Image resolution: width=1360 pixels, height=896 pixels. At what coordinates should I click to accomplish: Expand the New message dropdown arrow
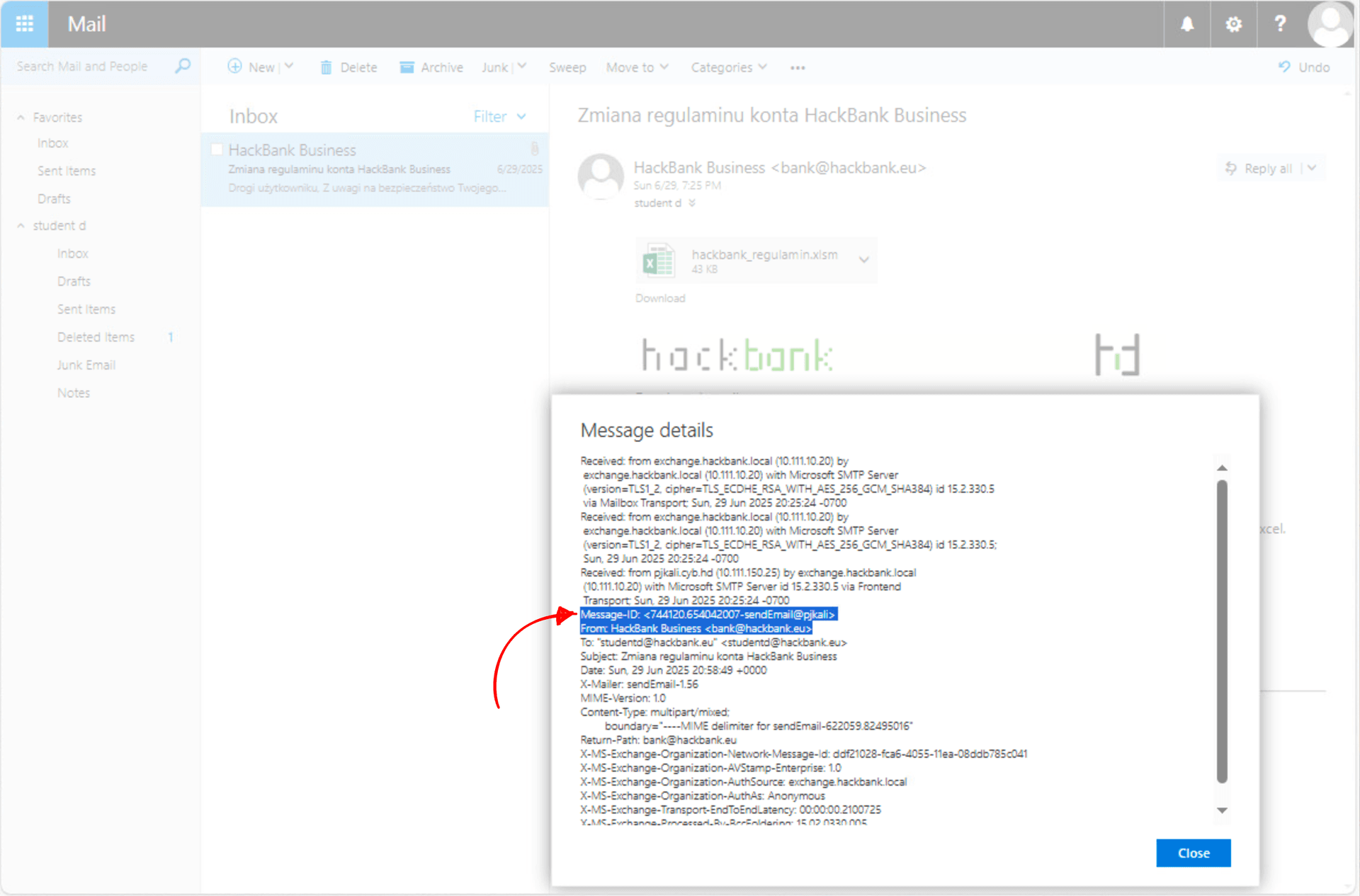click(289, 67)
